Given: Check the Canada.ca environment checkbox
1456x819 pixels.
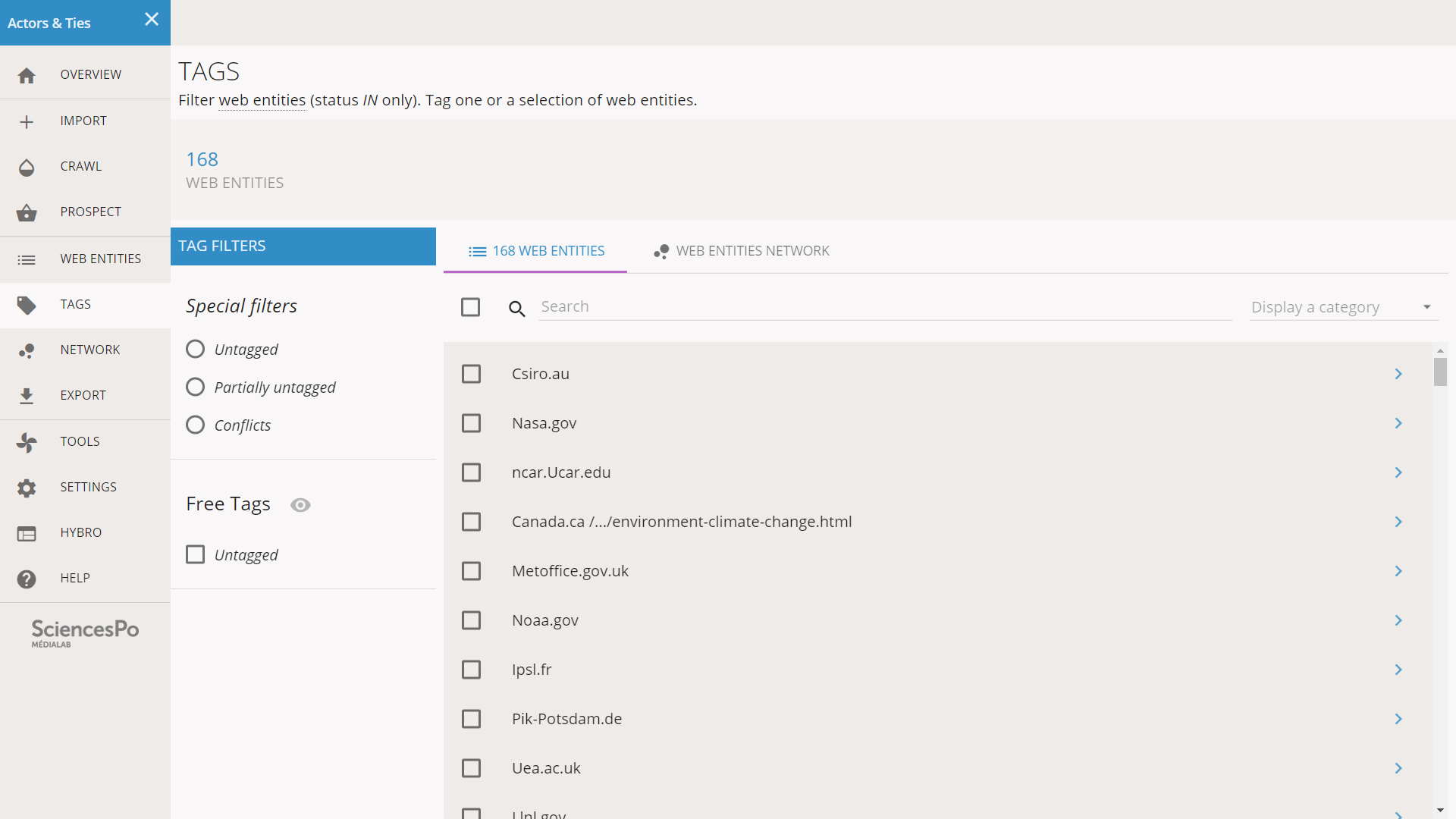Looking at the screenshot, I should (x=471, y=522).
